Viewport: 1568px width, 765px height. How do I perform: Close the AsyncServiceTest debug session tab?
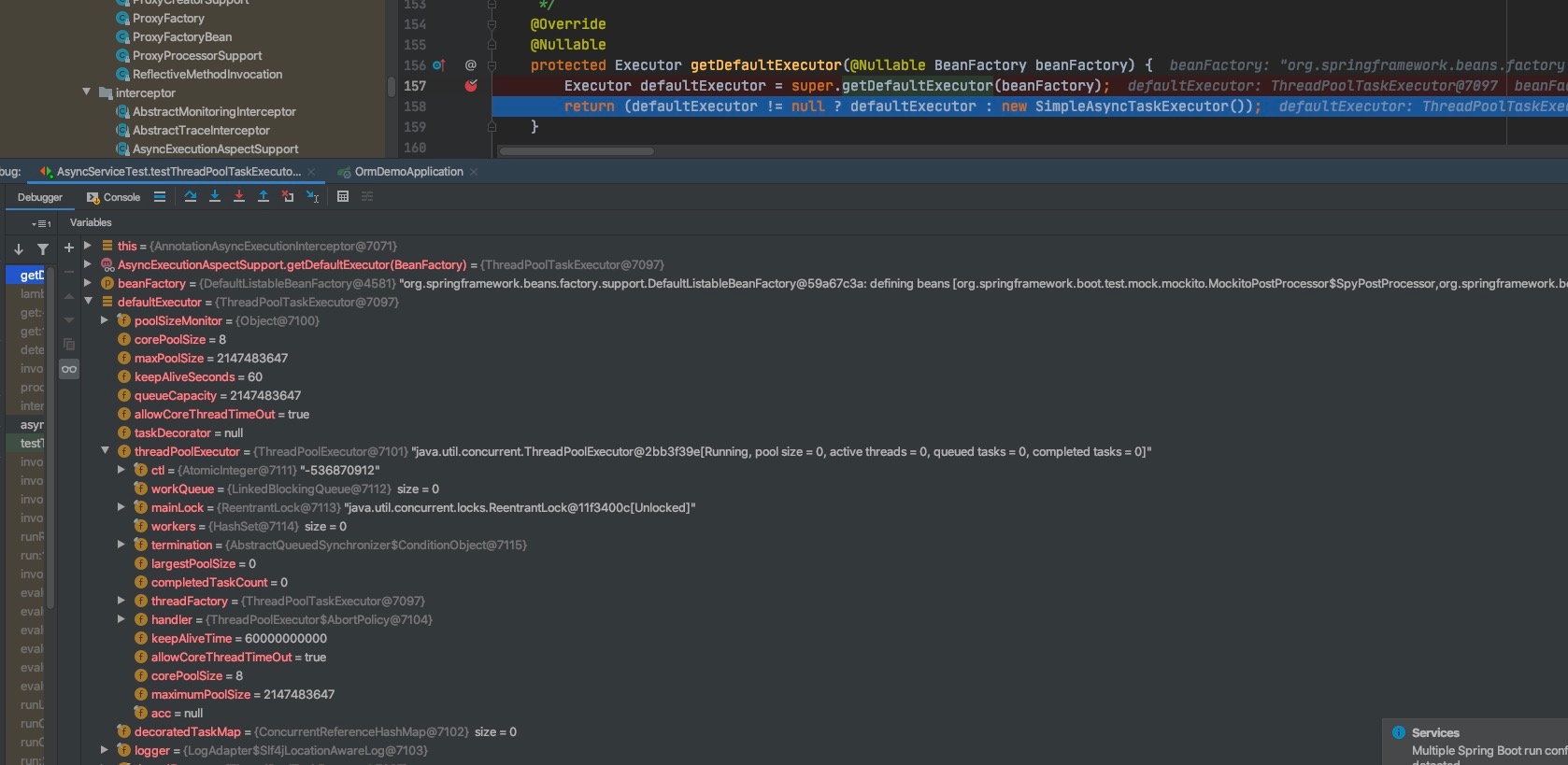point(312,172)
